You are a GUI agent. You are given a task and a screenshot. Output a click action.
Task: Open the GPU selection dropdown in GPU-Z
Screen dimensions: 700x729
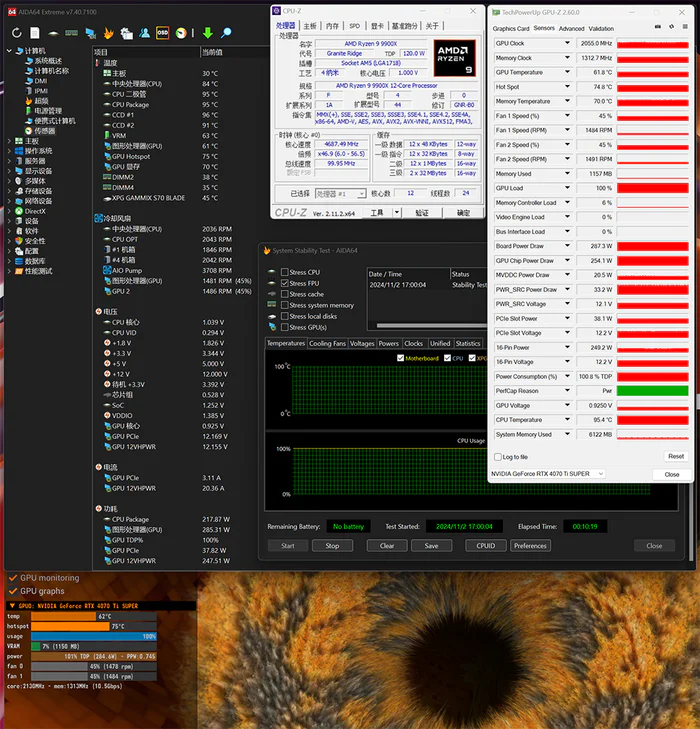547,474
